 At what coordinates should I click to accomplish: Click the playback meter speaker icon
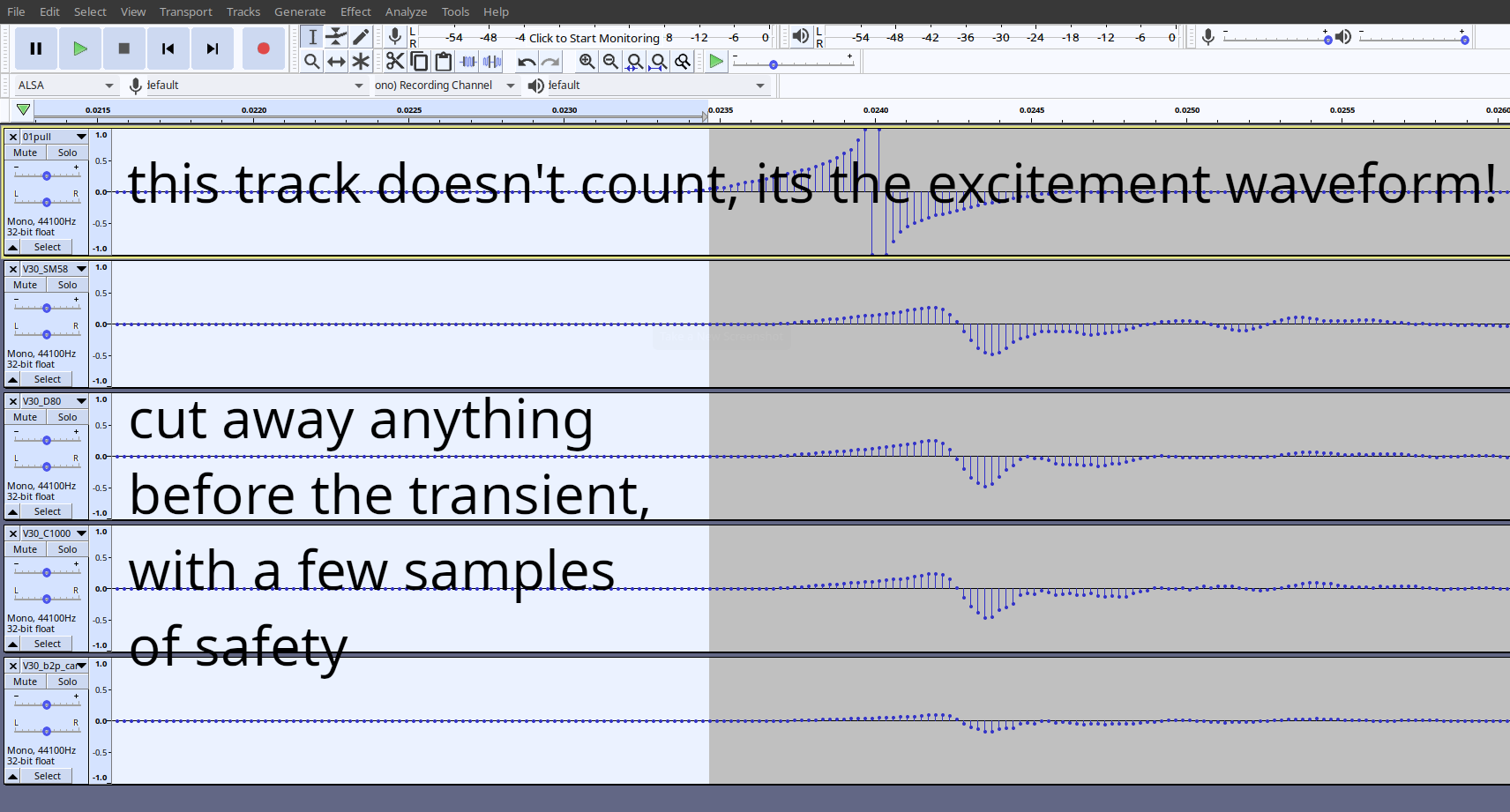click(800, 36)
